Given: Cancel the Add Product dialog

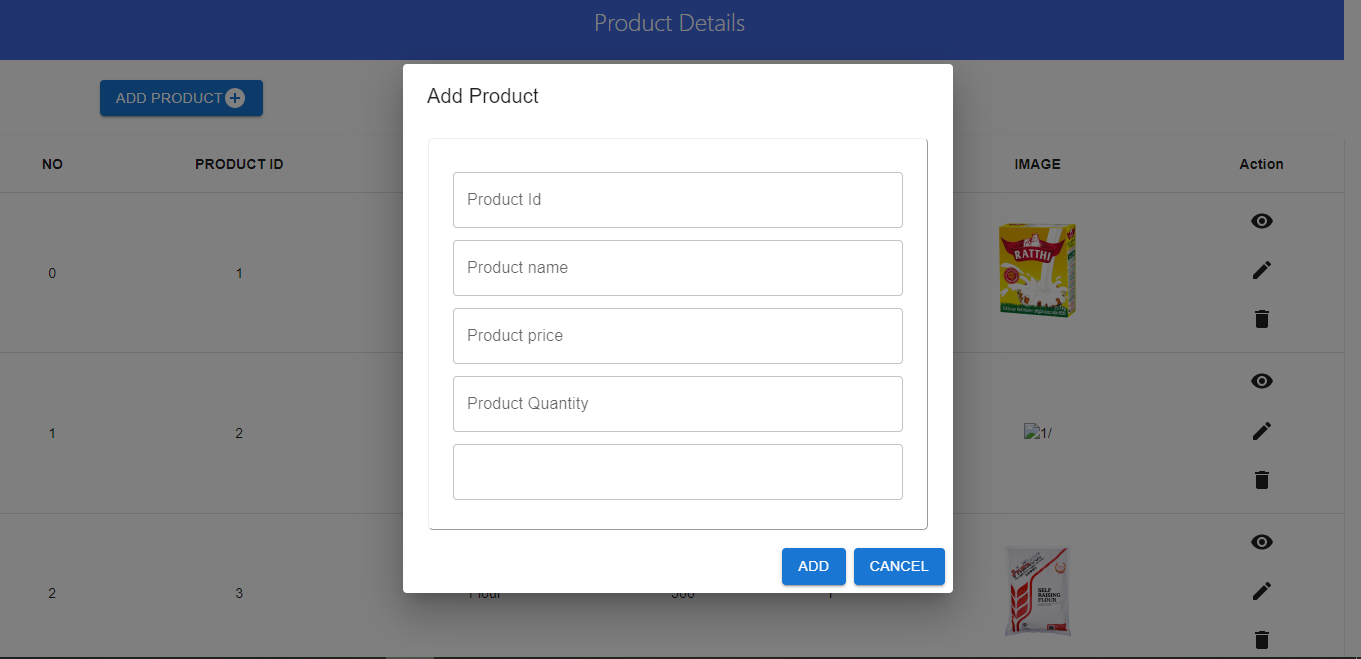Looking at the screenshot, I should pyautogui.click(x=898, y=566).
